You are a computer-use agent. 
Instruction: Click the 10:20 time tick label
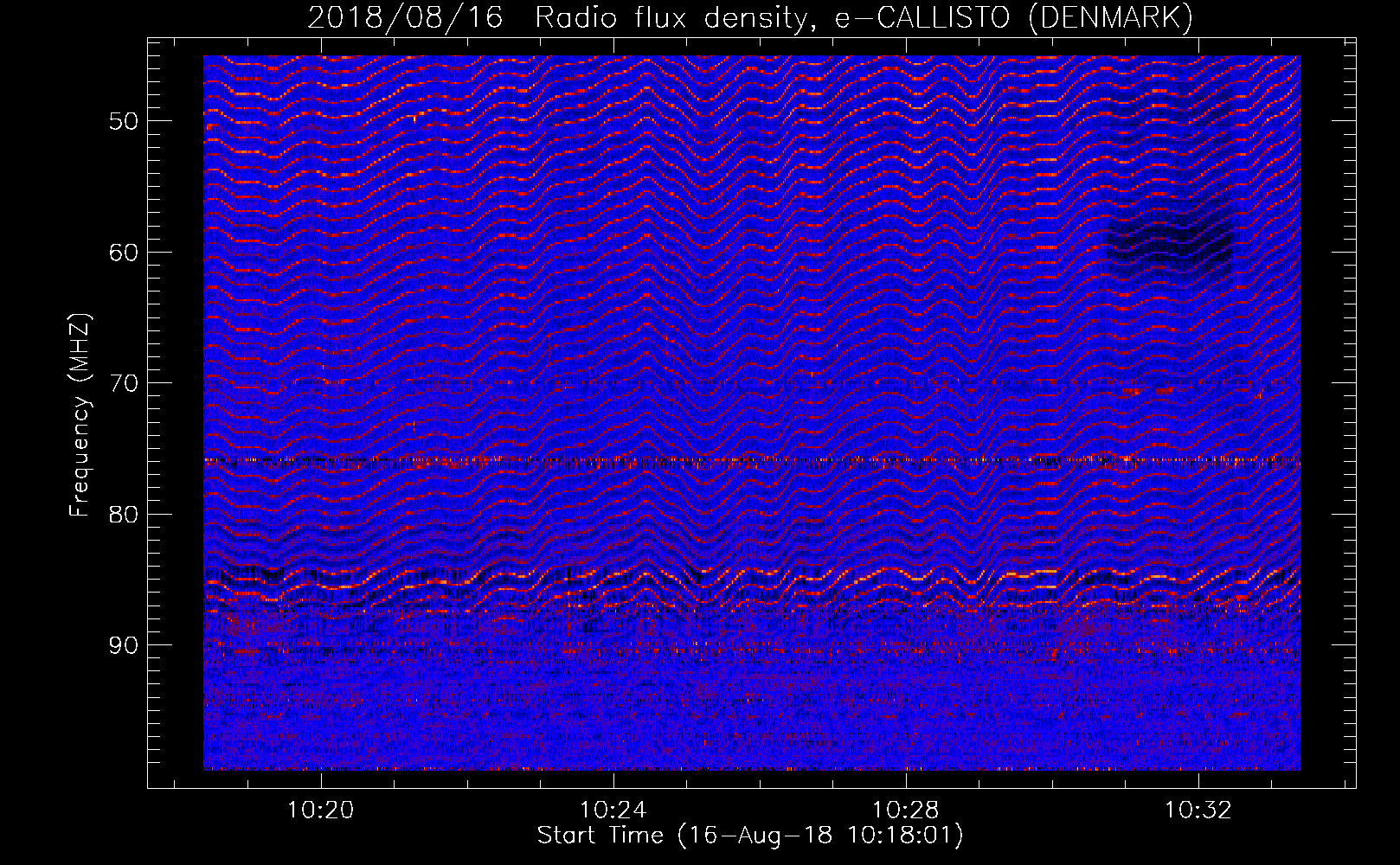click(321, 811)
